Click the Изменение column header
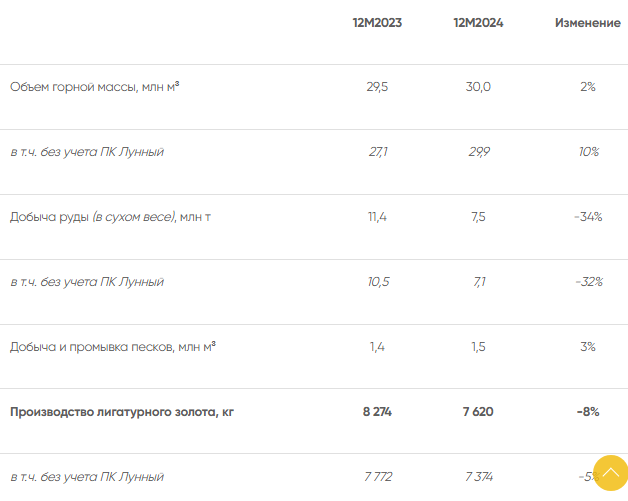This screenshot has height=501, width=628. point(587,23)
